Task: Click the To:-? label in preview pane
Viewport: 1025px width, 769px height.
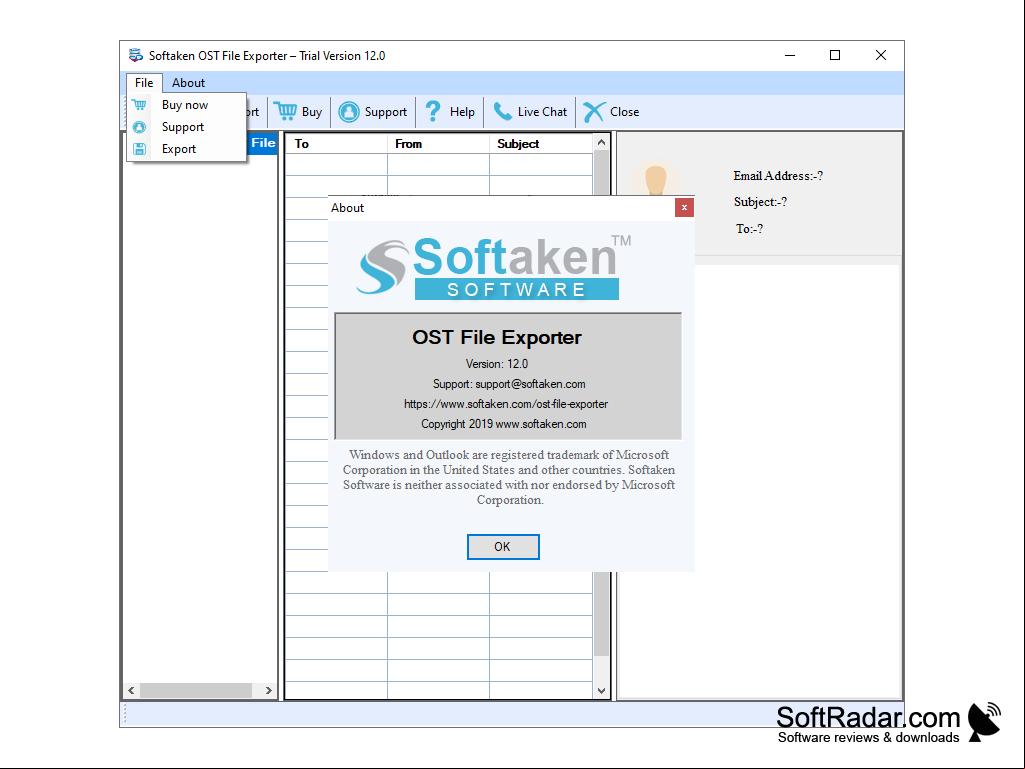Action: tap(749, 229)
